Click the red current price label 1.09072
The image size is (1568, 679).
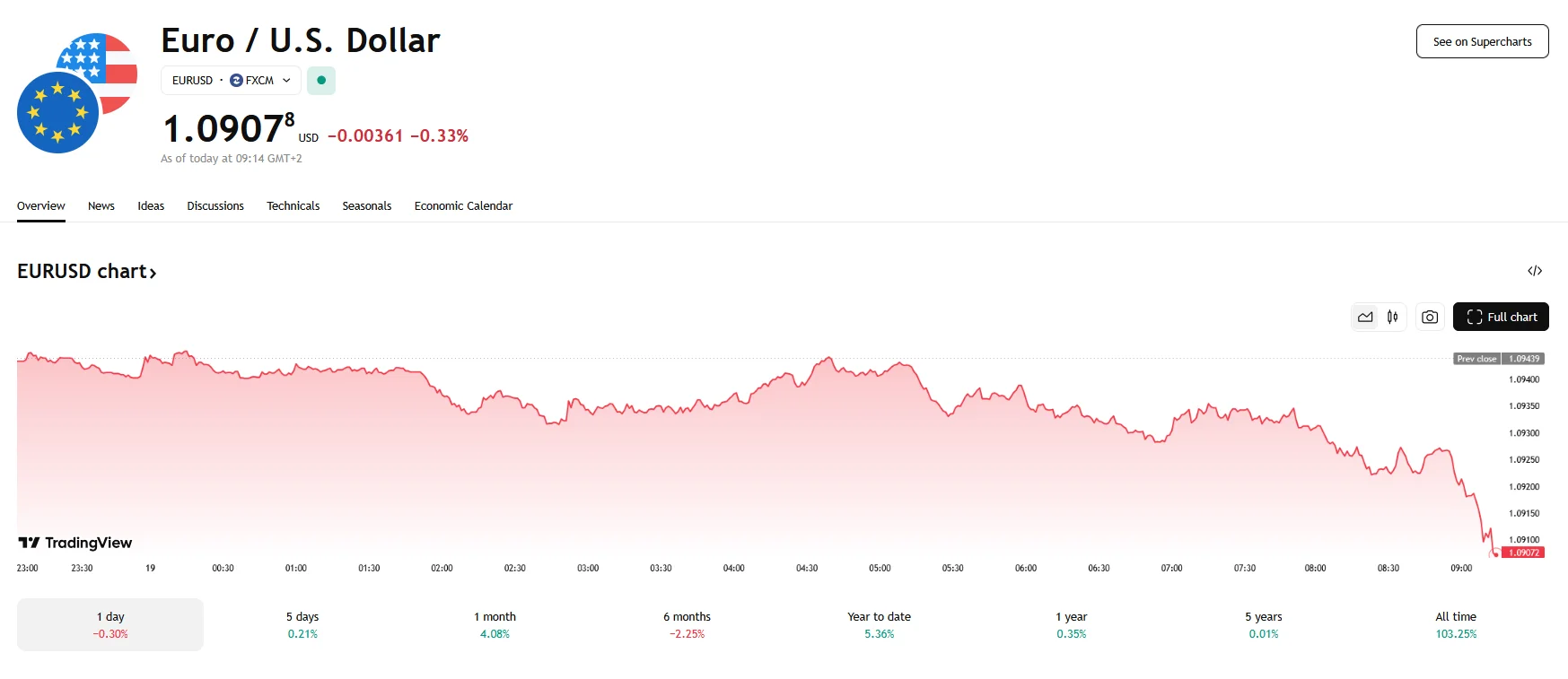(x=1523, y=553)
